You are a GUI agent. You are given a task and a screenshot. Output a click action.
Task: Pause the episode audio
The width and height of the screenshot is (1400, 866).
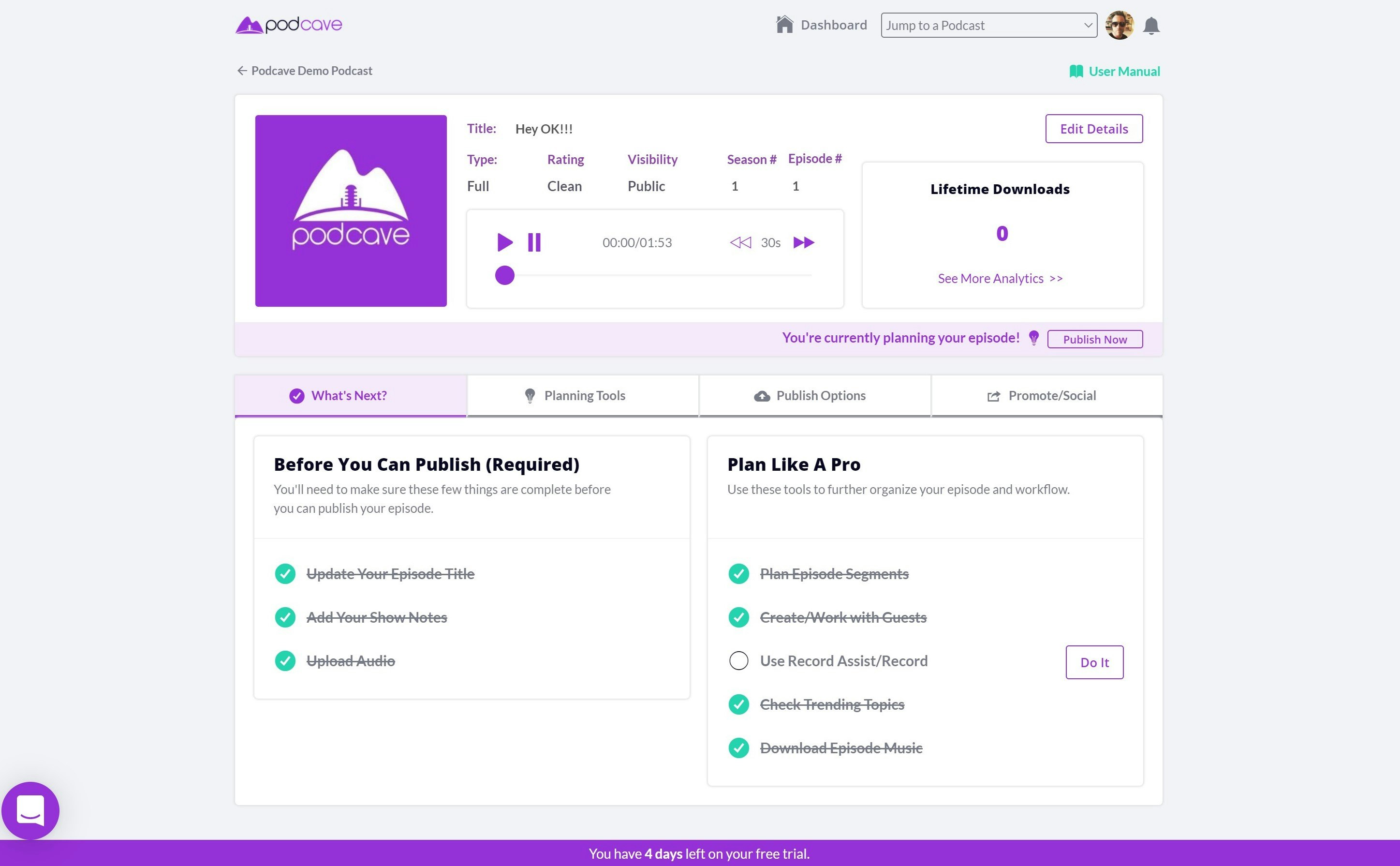(x=533, y=242)
